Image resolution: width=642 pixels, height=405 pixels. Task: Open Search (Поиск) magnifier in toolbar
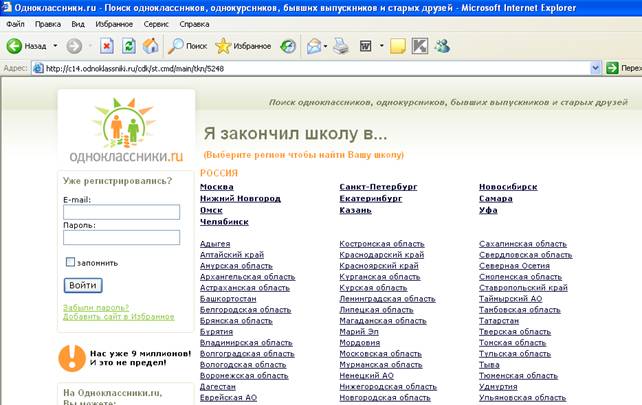click(178, 46)
